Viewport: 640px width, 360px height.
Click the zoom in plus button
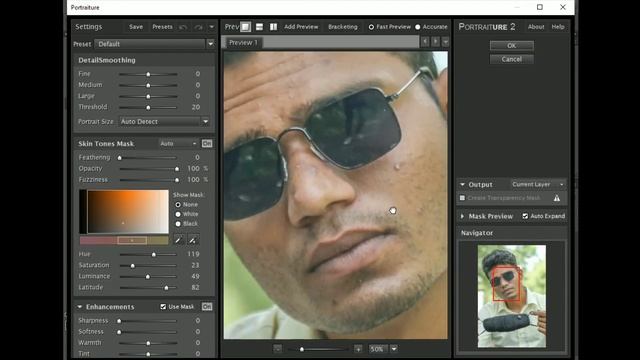(x=358, y=349)
